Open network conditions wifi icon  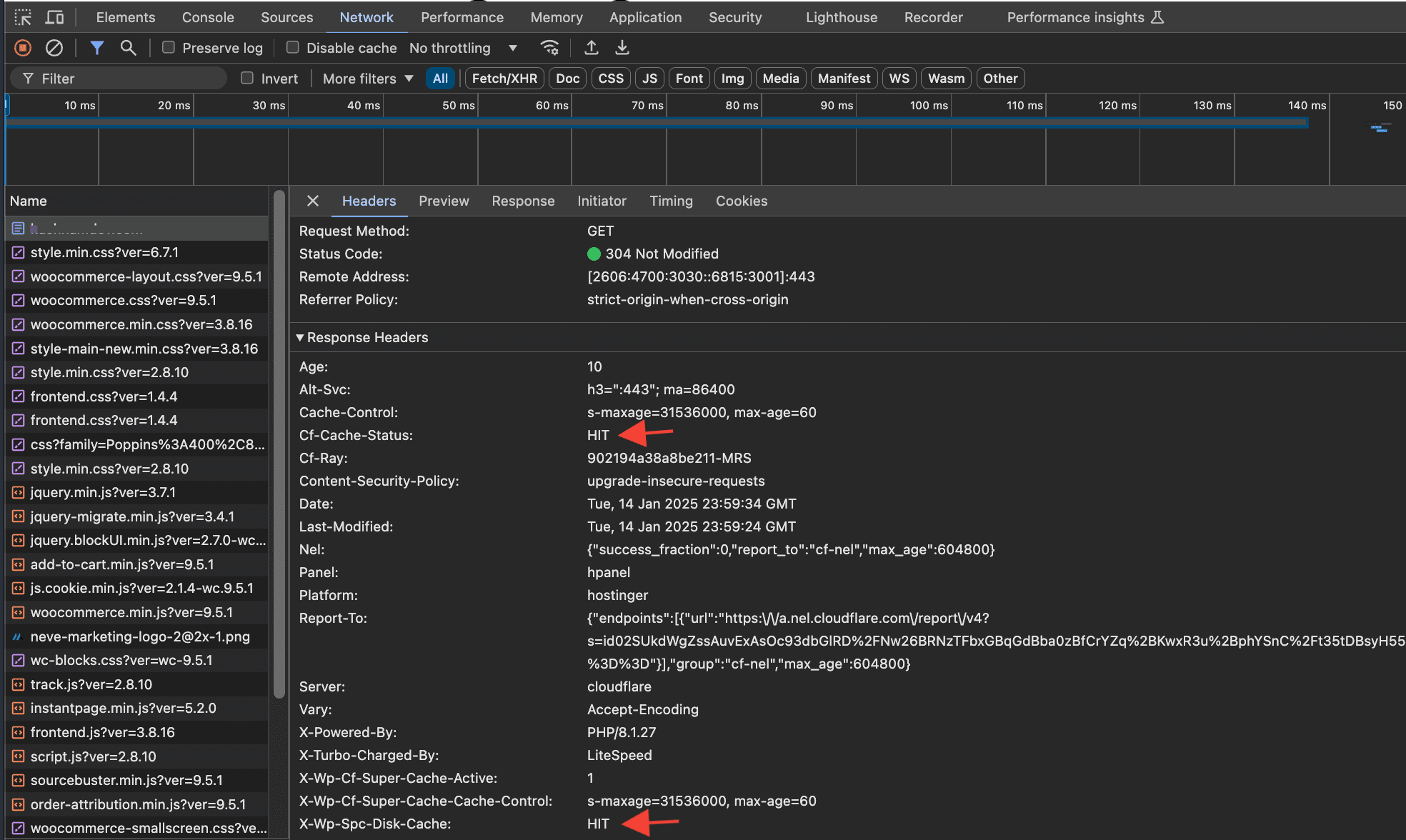click(549, 48)
